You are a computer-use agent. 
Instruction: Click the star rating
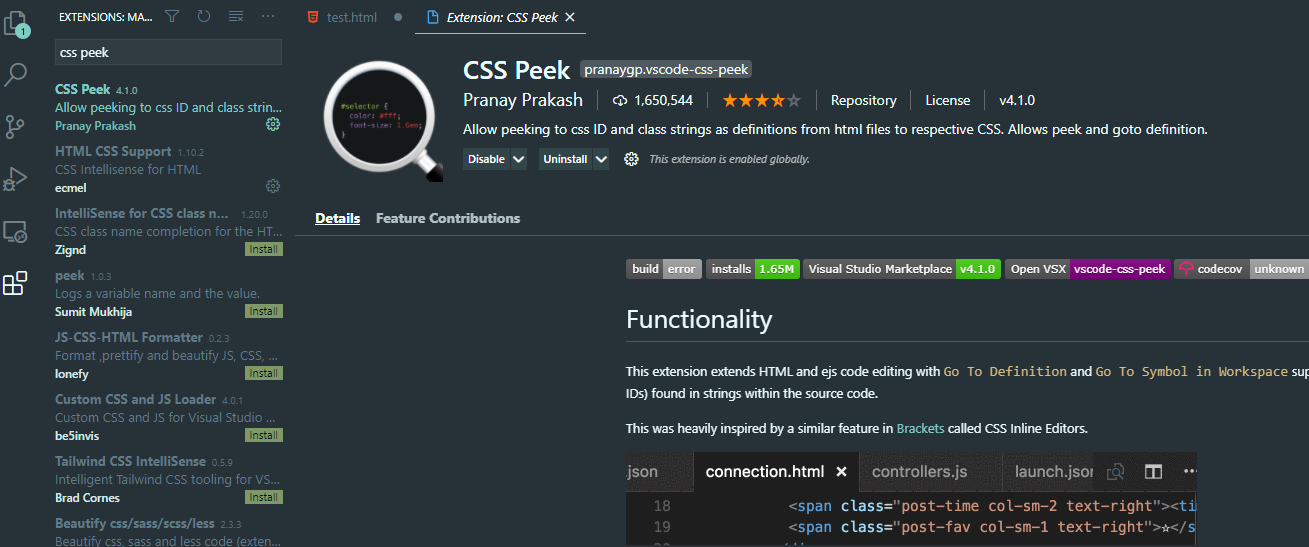(761, 100)
